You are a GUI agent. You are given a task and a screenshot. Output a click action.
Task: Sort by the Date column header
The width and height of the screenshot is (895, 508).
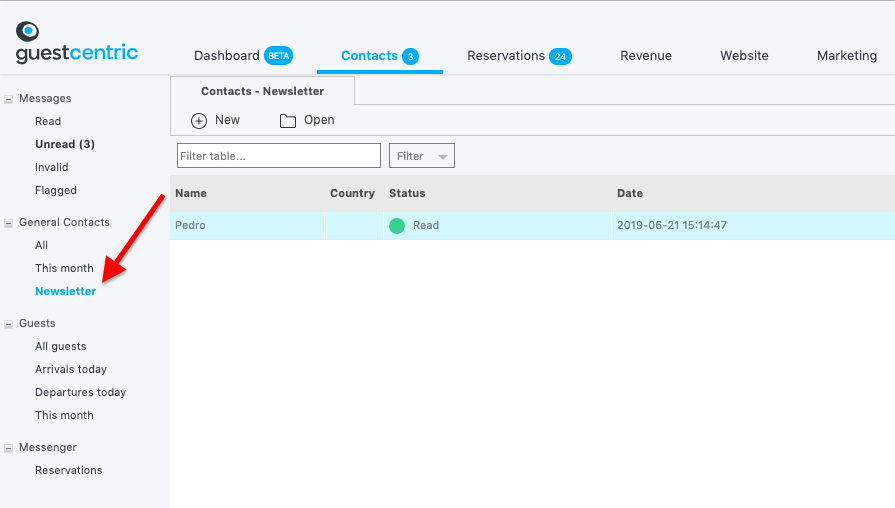[630, 193]
